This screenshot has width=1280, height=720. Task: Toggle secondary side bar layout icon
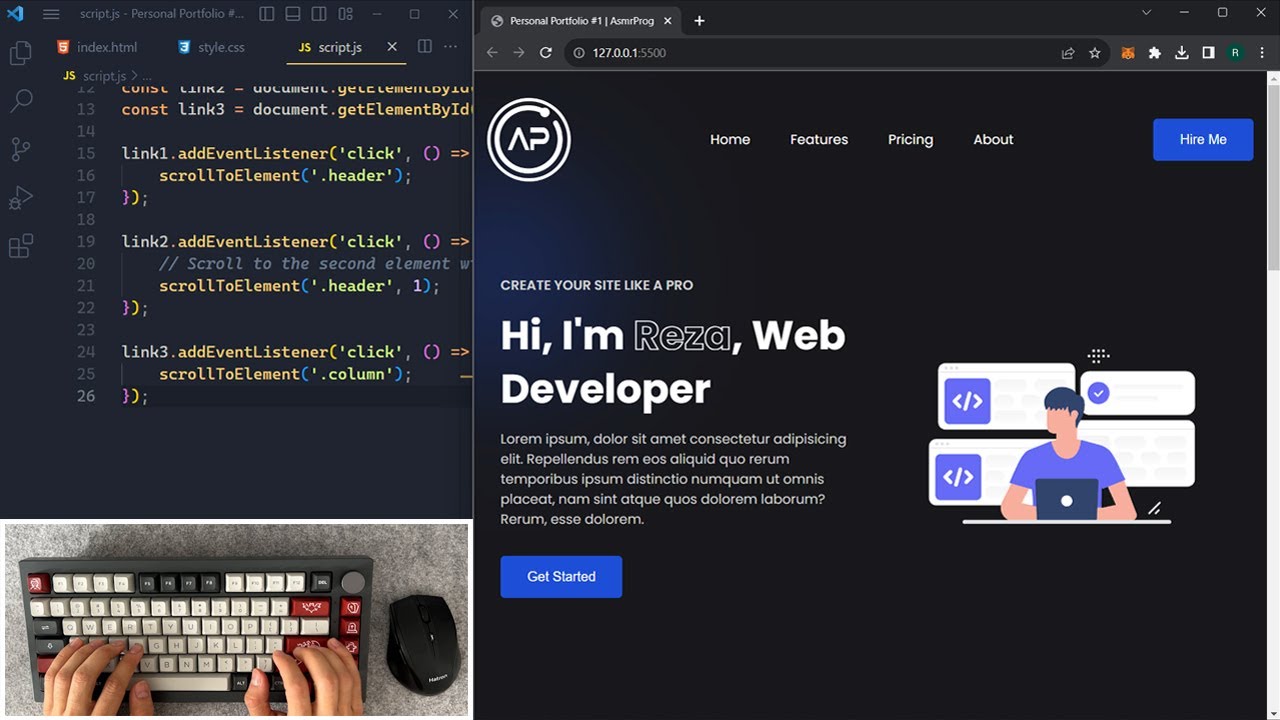click(x=319, y=14)
